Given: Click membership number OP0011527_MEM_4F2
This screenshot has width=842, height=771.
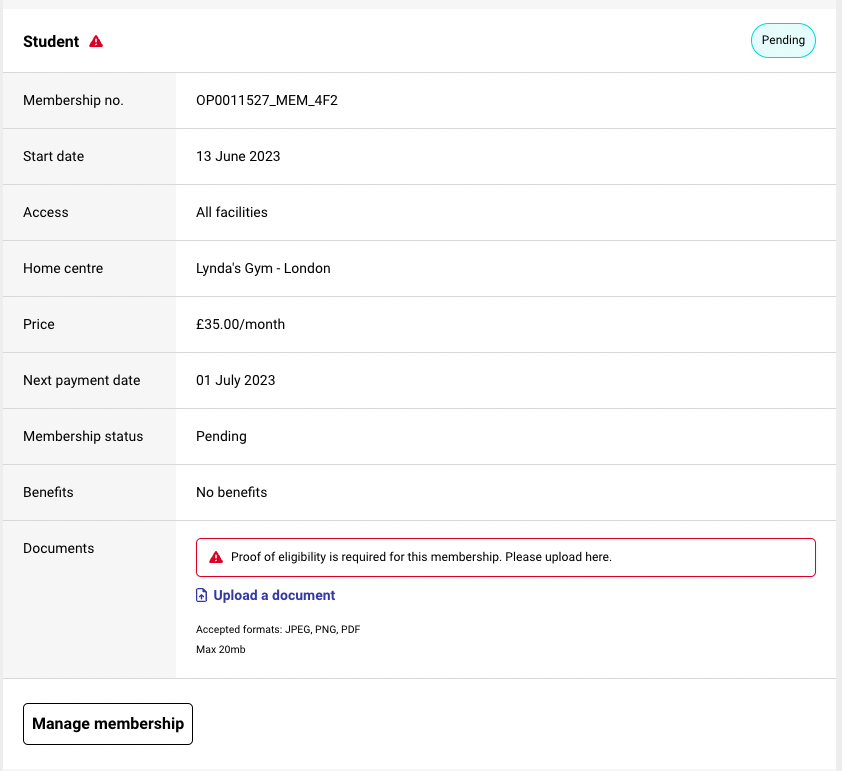Looking at the screenshot, I should click(x=267, y=100).
